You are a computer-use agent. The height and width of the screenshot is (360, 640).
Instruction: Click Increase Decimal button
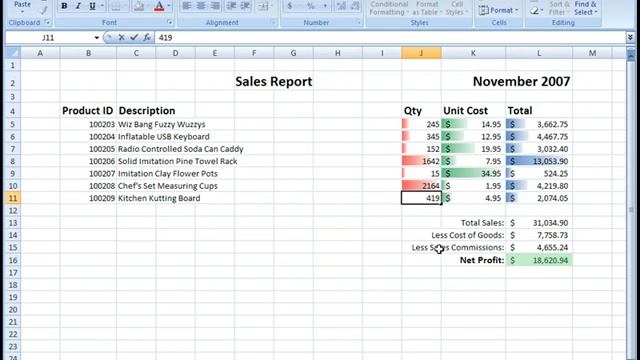341,6
